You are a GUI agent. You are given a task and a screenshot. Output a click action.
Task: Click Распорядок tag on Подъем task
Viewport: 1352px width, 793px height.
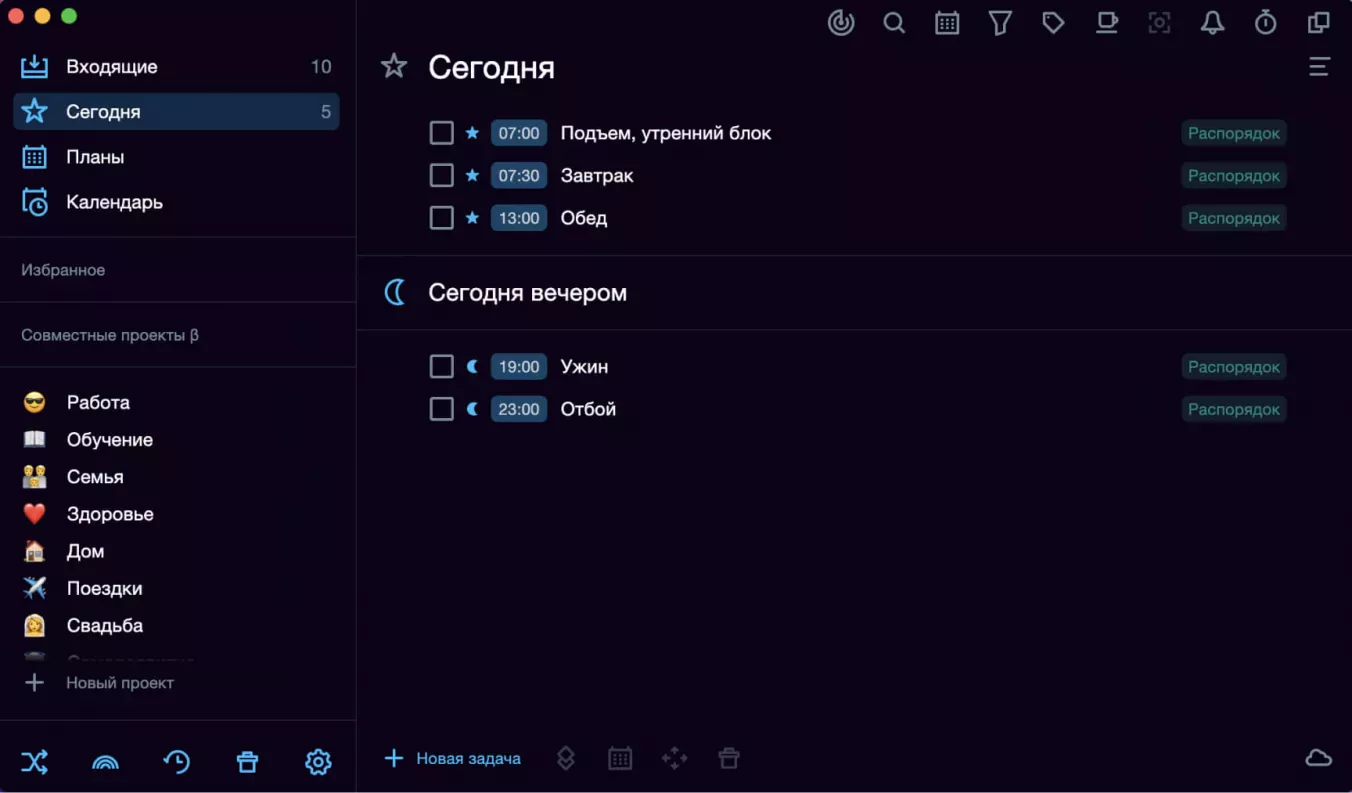pyautogui.click(x=1234, y=133)
